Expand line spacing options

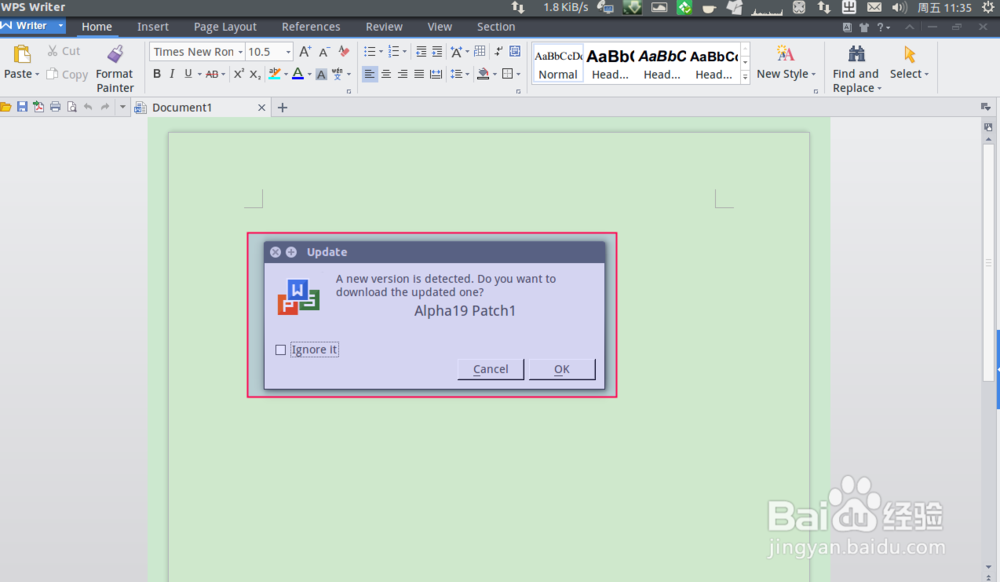[x=467, y=75]
